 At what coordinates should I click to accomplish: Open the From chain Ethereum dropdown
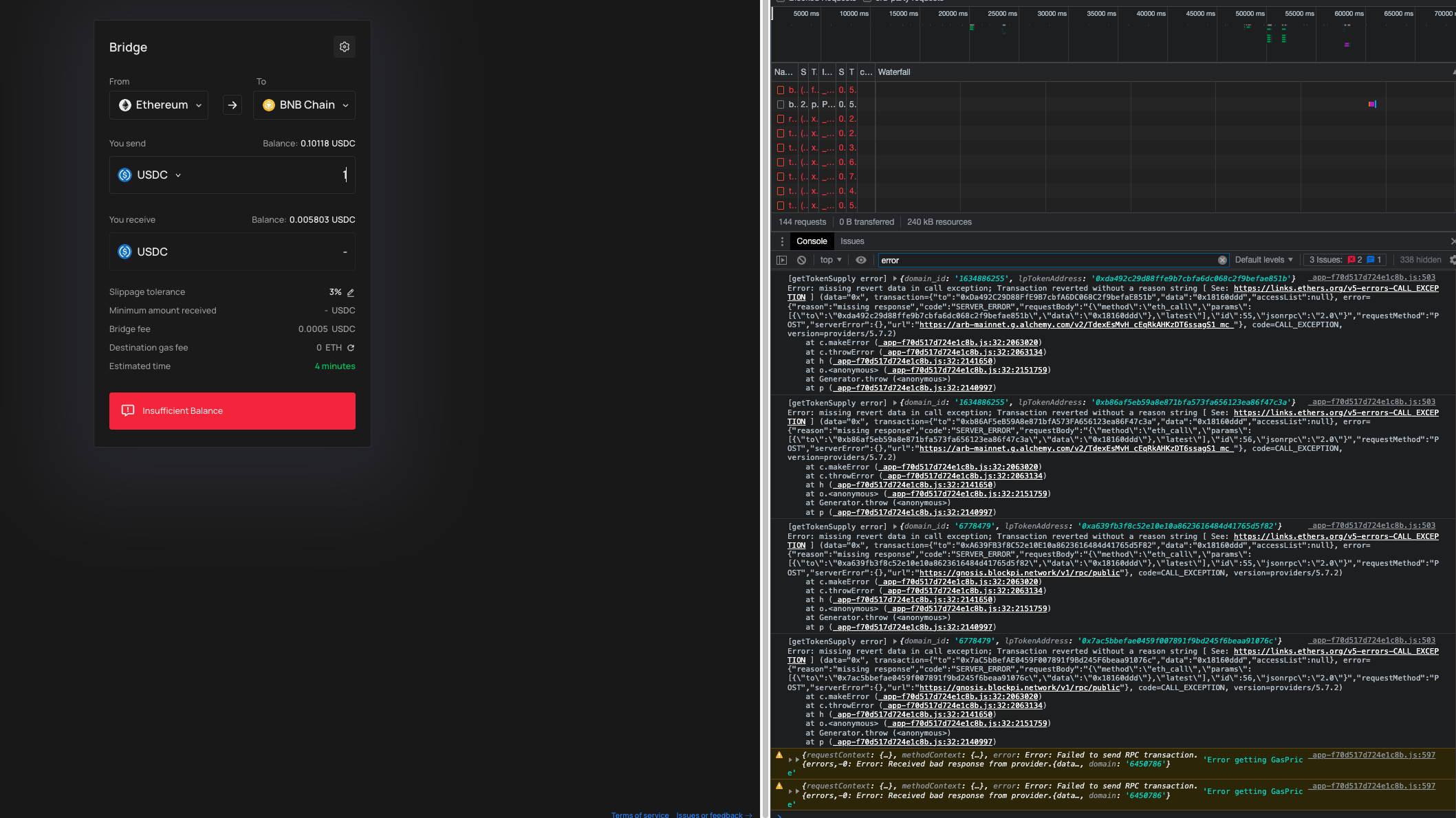158,104
